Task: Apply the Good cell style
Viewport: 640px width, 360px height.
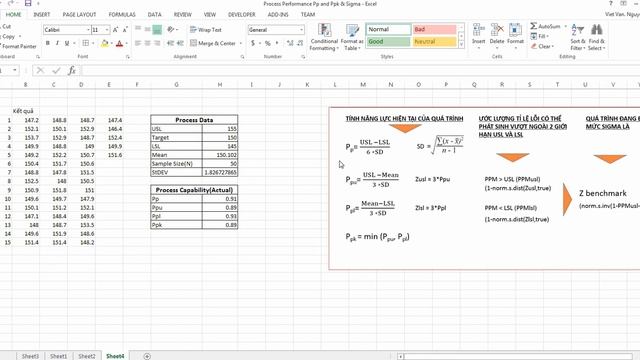Action: click(x=388, y=42)
